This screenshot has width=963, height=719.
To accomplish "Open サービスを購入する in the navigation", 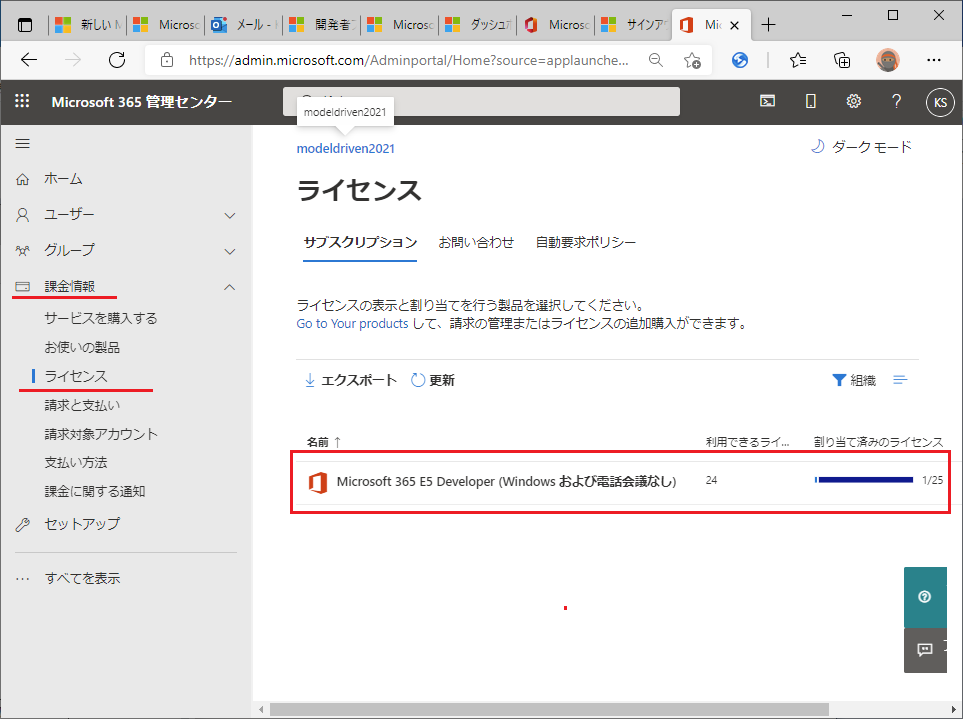I will [101, 318].
